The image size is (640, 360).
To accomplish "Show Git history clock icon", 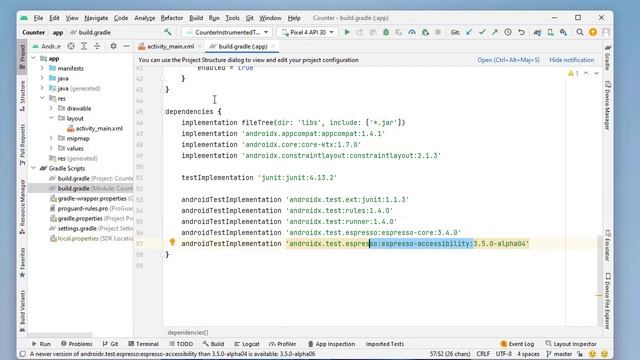I will [x=508, y=32].
